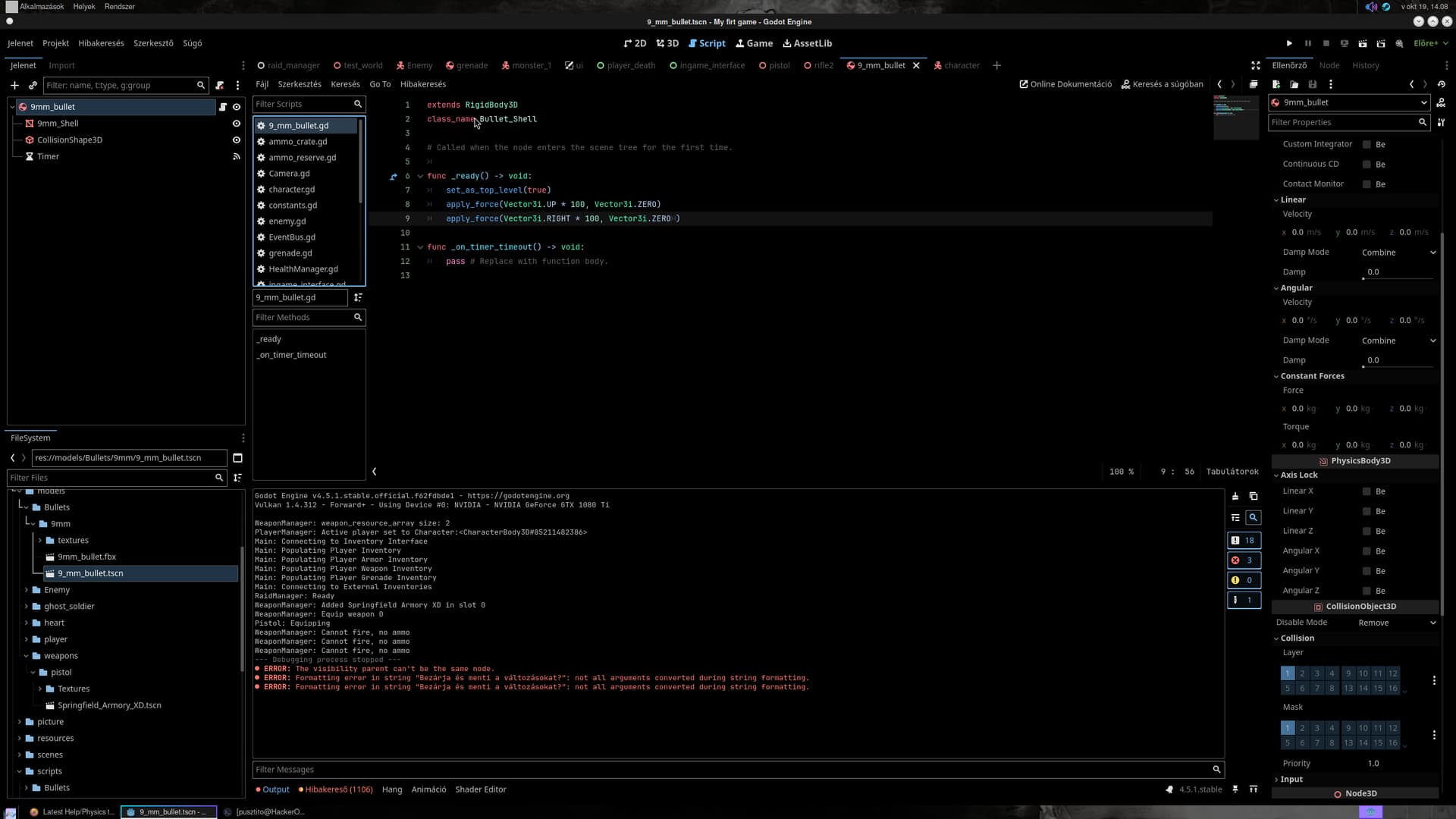Click the Play project button

click(x=1289, y=43)
